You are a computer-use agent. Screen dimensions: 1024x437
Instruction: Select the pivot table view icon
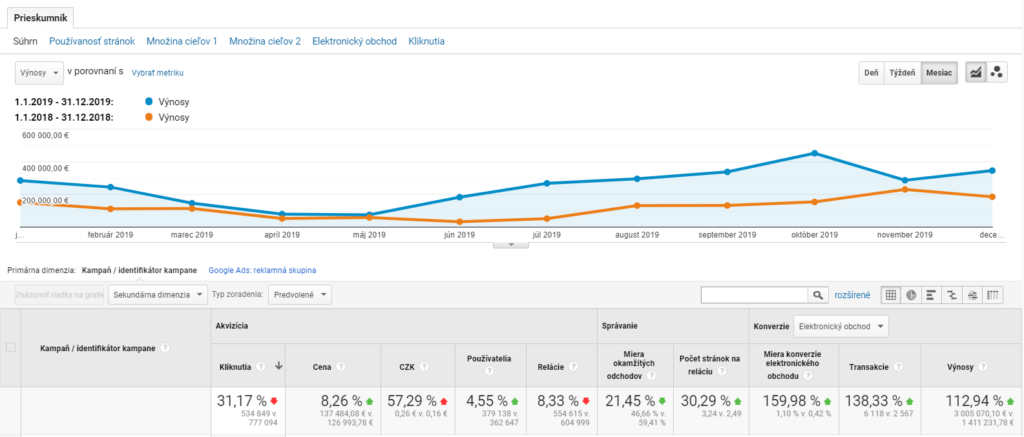pos(993,295)
